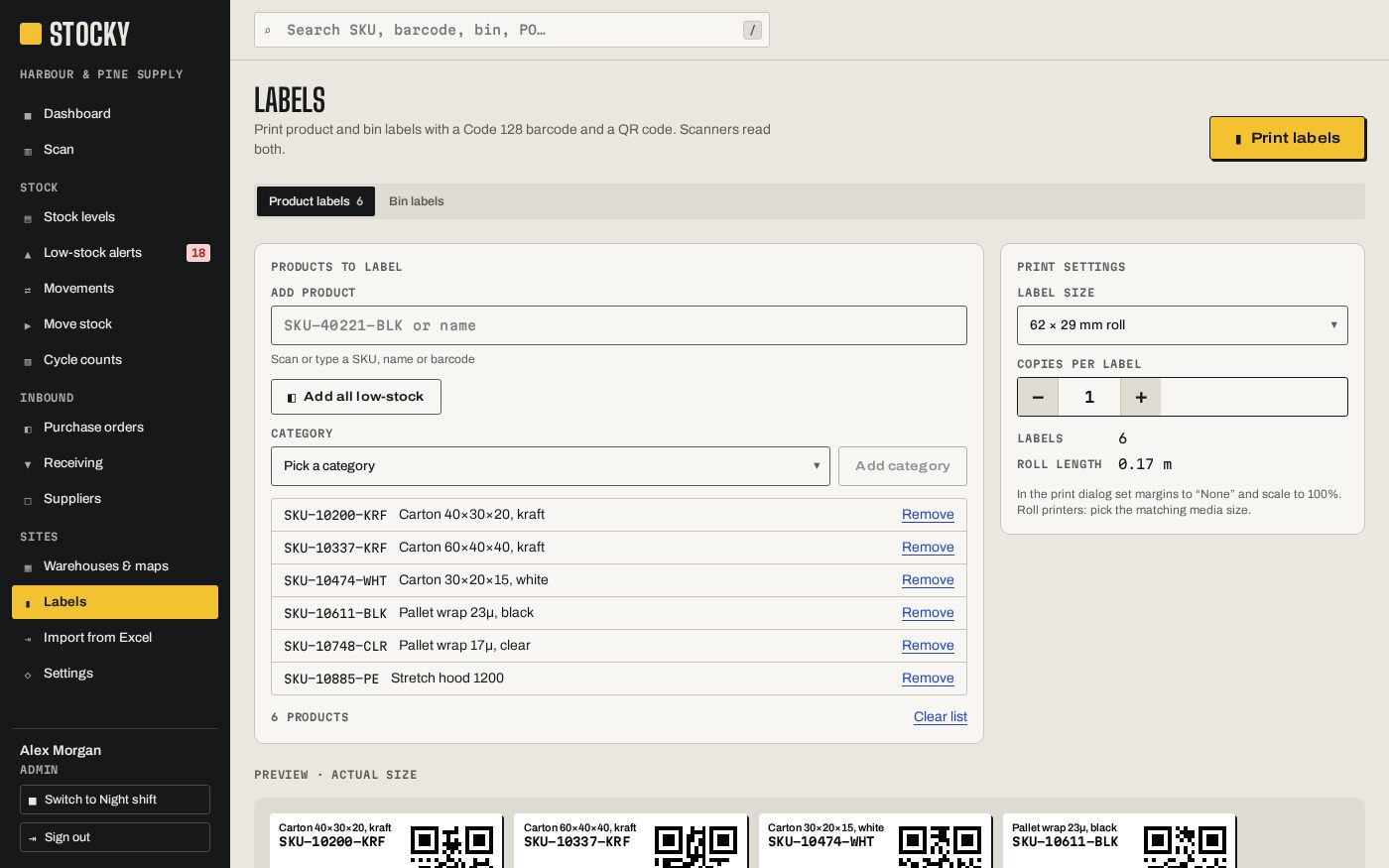Open Purchase orders in the sidebar
Image resolution: width=1389 pixels, height=868 pixels.
point(115,428)
